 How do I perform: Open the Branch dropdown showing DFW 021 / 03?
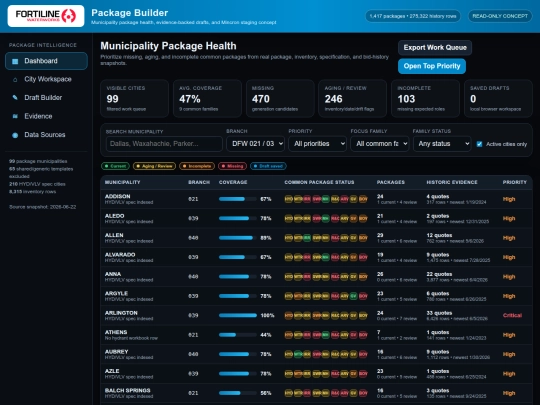pyautogui.click(x=256, y=144)
